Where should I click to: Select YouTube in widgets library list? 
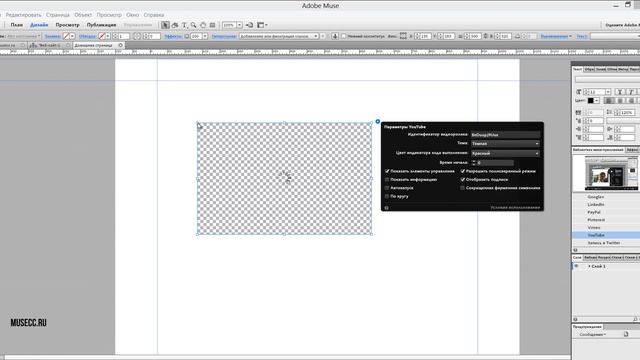pyautogui.click(x=606, y=235)
